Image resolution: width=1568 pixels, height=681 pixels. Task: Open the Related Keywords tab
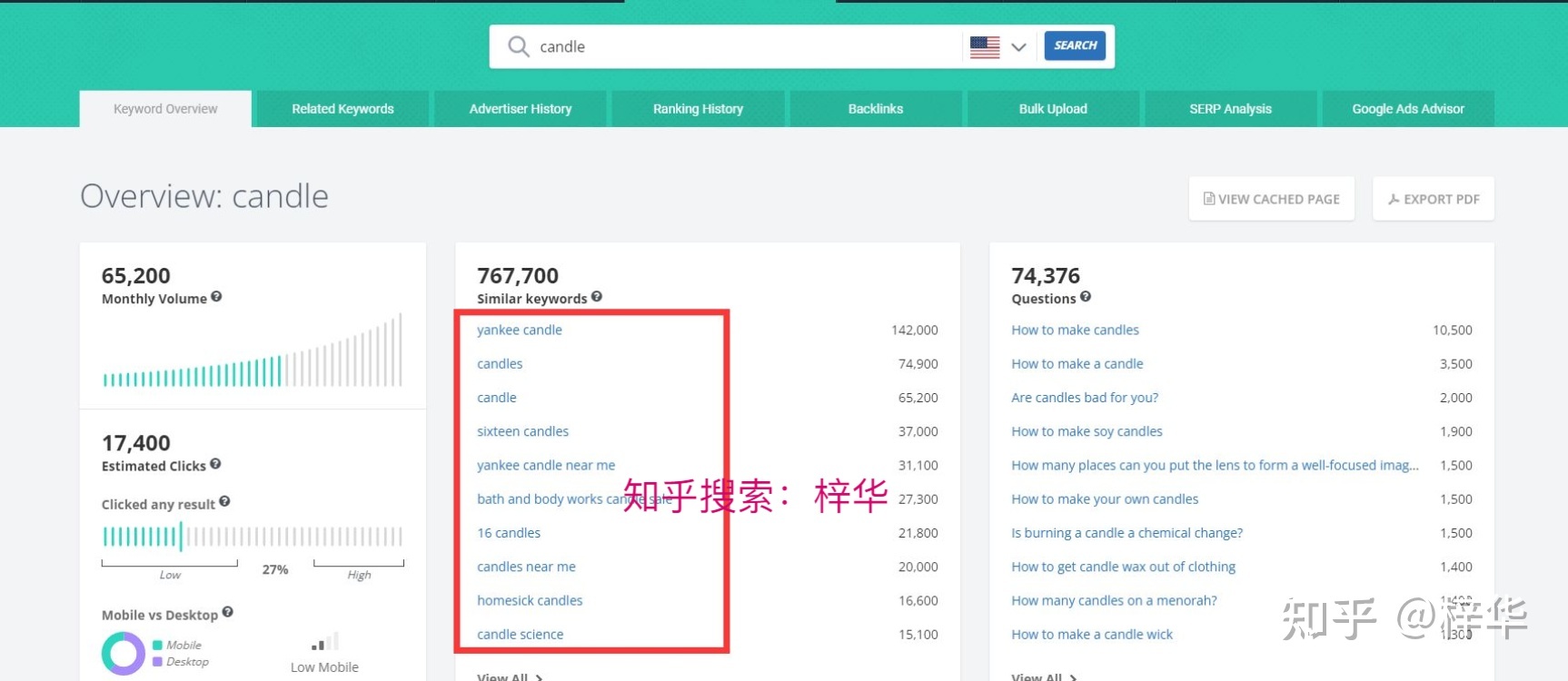point(342,109)
